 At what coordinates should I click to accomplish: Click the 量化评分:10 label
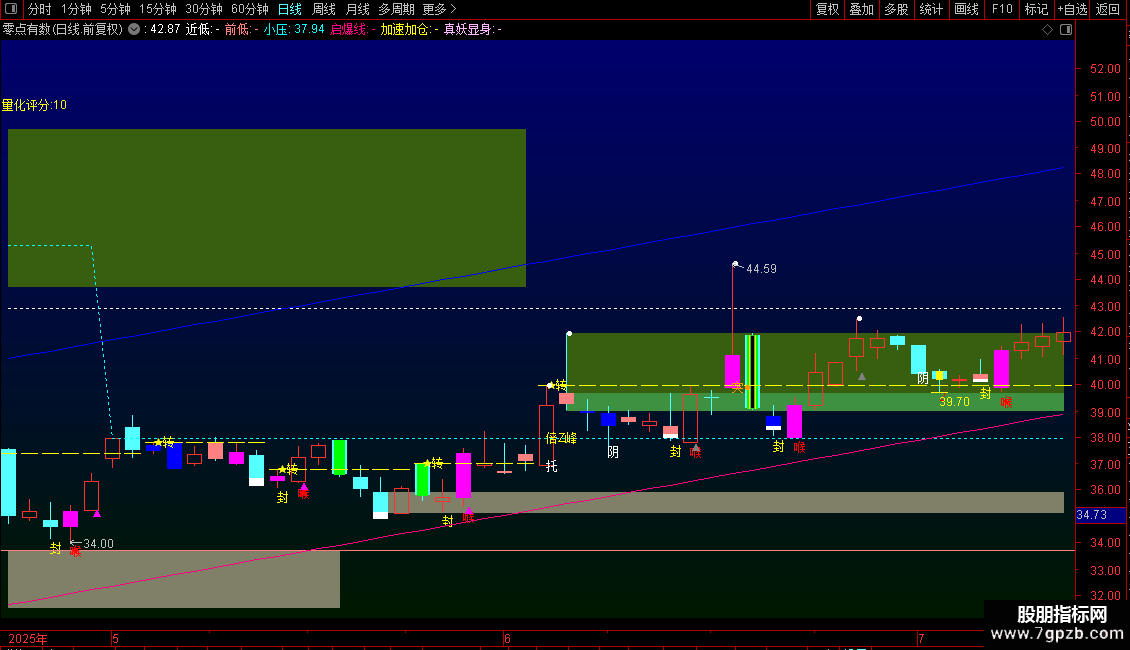(34, 105)
